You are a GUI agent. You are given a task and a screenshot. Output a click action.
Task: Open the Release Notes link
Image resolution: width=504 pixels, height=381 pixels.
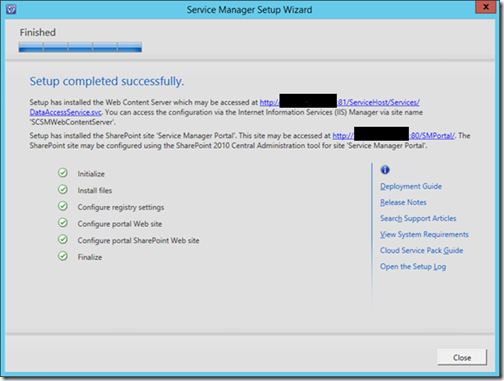(403, 202)
